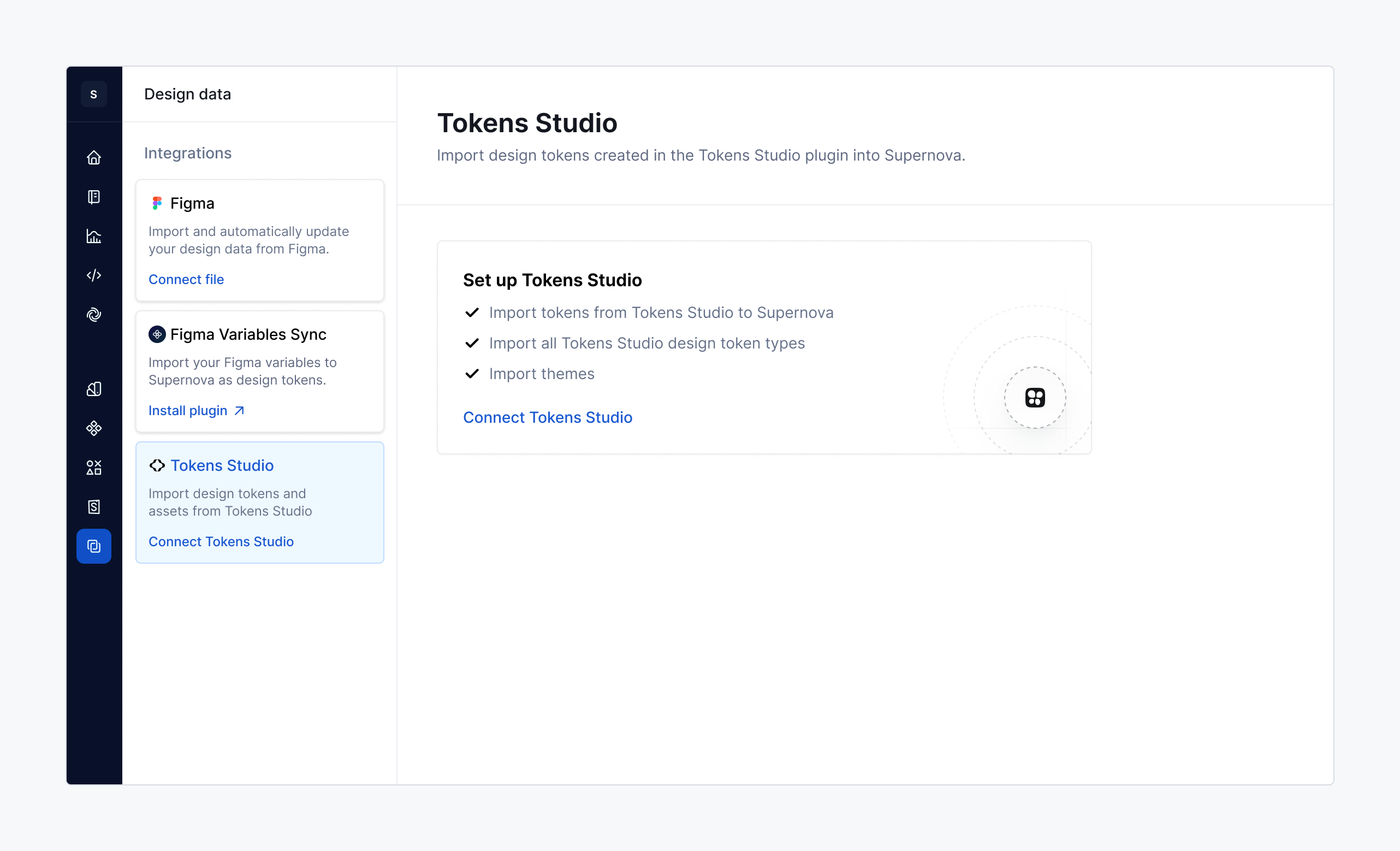Click the workspace avatar labeled S
This screenshot has height=851, width=1400.
click(x=94, y=94)
